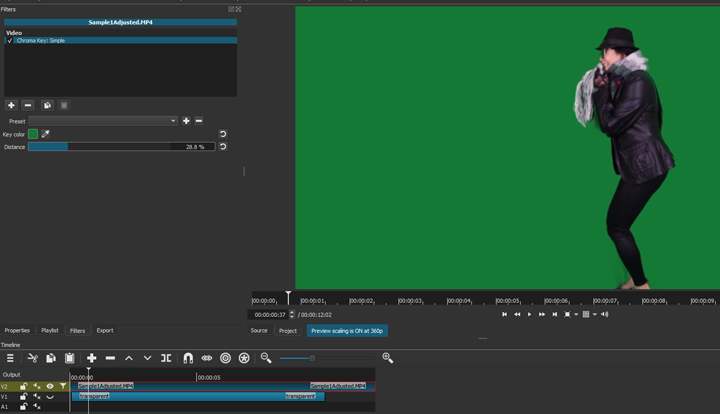Open the Export tab
The width and height of the screenshot is (720, 414).
105,330
